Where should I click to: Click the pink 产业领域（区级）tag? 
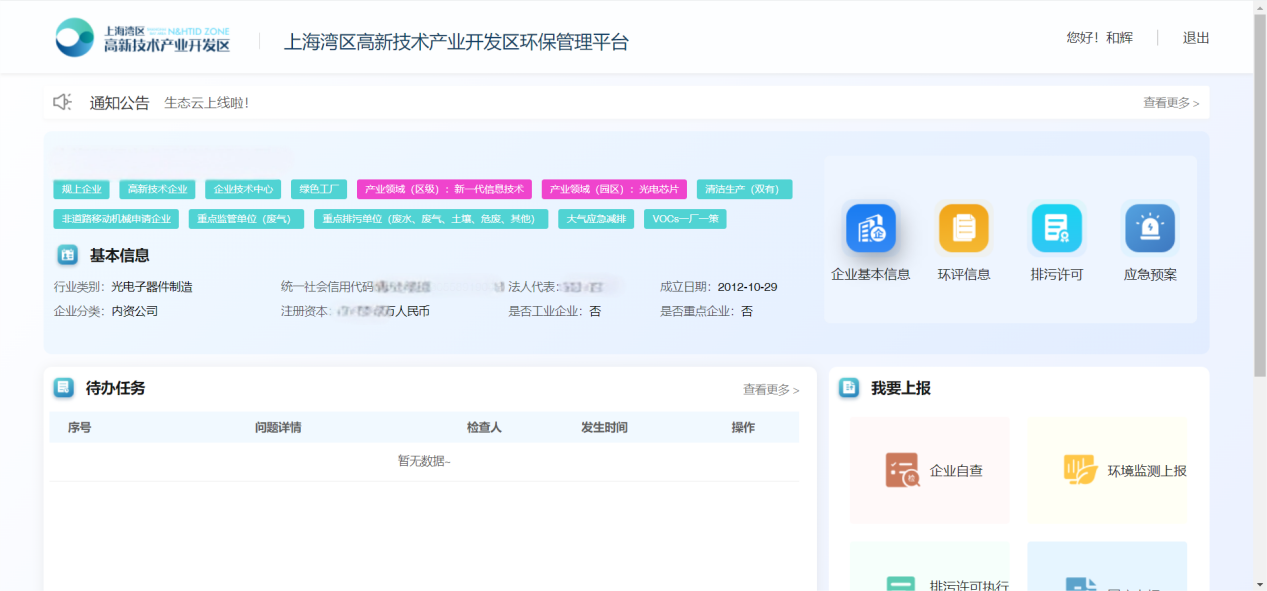(444, 189)
